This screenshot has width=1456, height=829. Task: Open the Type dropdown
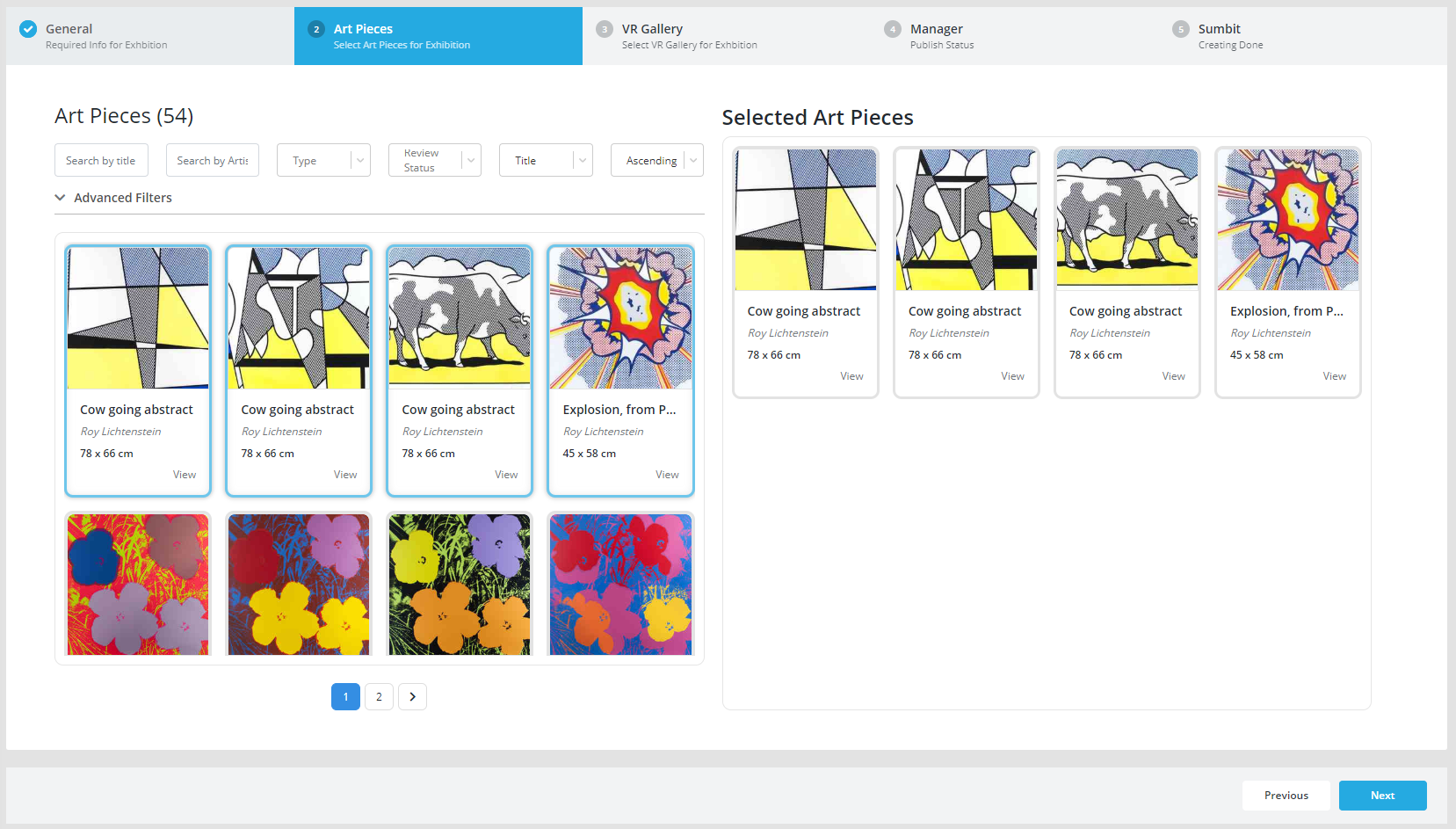323,160
